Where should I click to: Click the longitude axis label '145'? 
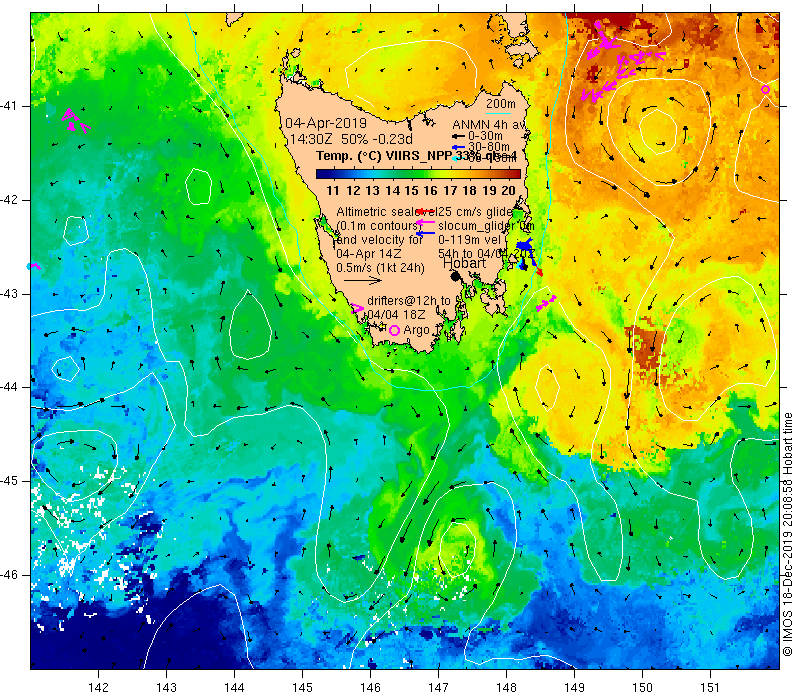coord(303,687)
